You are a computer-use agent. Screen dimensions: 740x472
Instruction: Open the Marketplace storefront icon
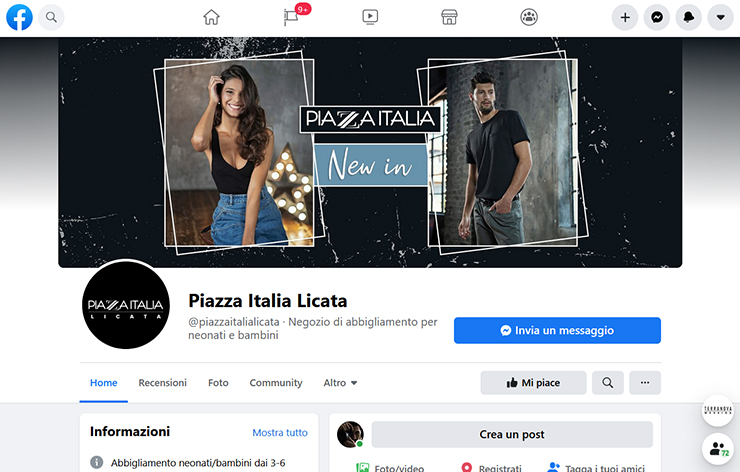(x=449, y=17)
